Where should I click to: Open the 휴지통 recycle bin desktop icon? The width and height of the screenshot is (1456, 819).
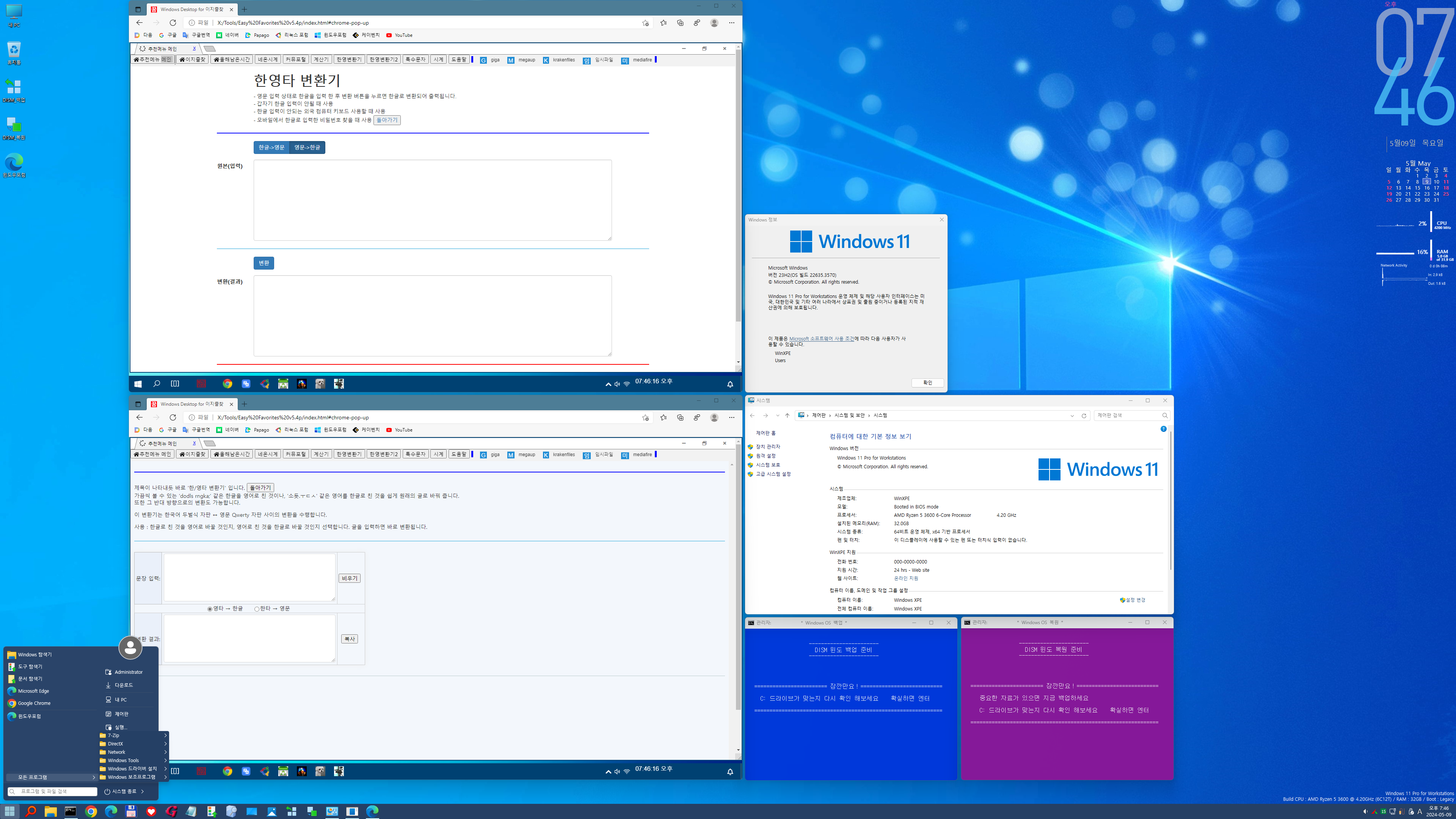pyautogui.click(x=14, y=53)
